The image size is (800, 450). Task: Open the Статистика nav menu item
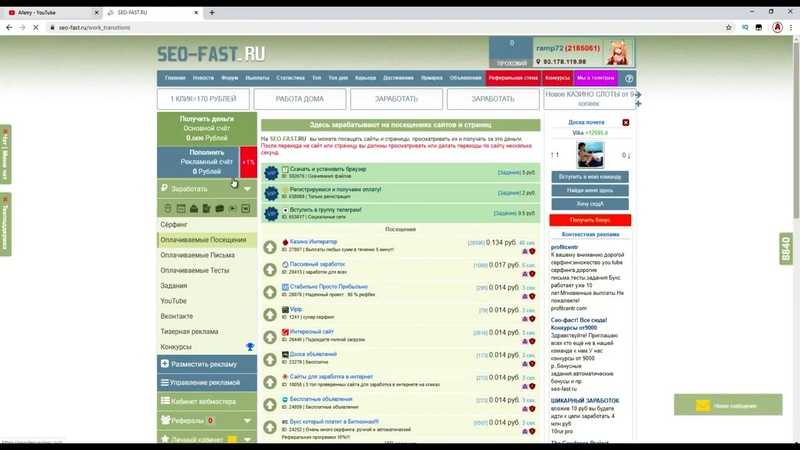click(x=290, y=78)
